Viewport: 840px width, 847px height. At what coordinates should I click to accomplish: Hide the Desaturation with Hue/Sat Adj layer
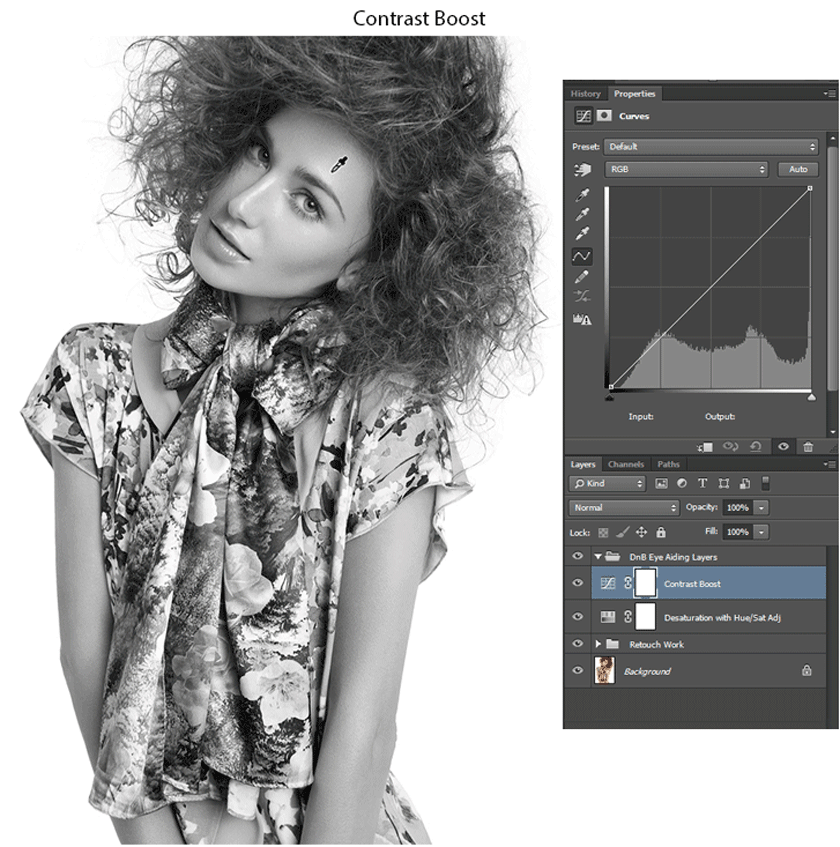coord(577,616)
